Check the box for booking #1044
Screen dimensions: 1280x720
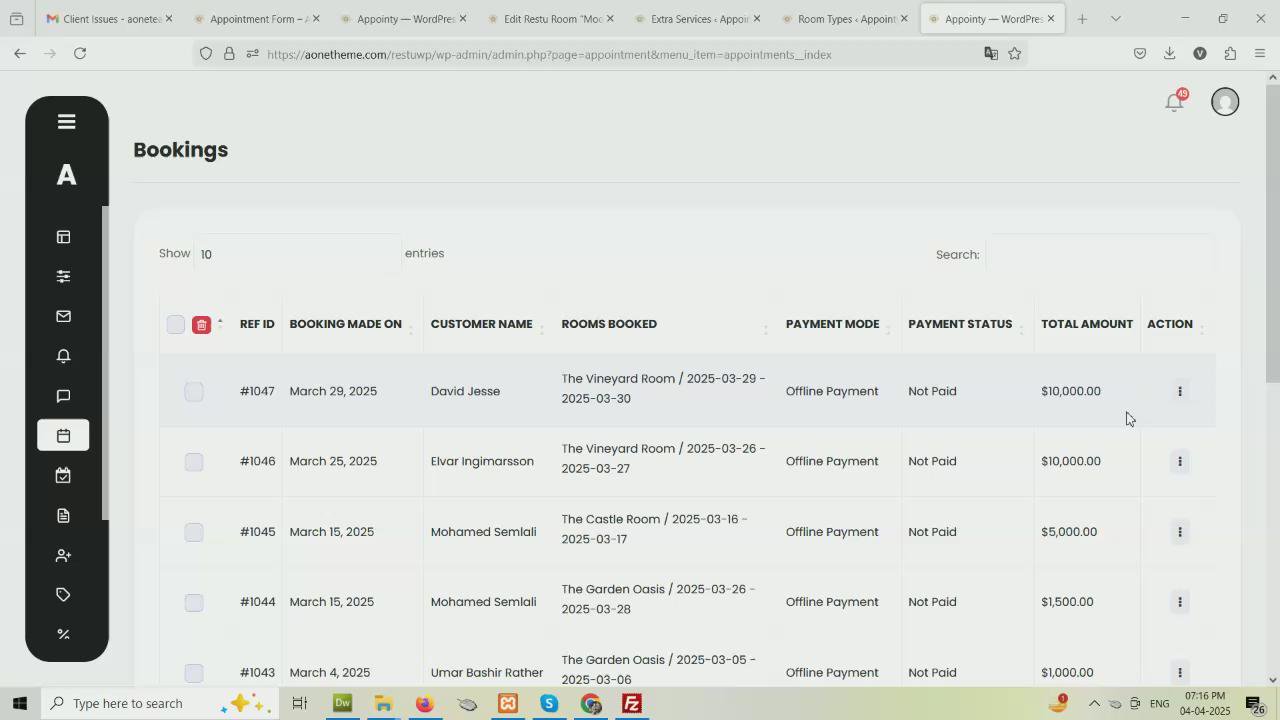(x=194, y=602)
